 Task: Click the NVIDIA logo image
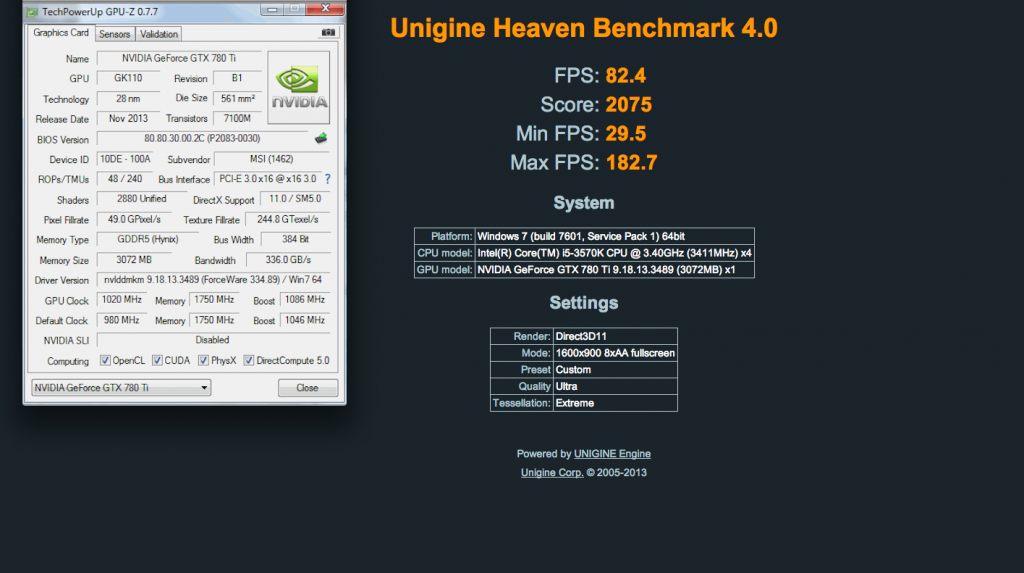pyautogui.click(x=300, y=88)
